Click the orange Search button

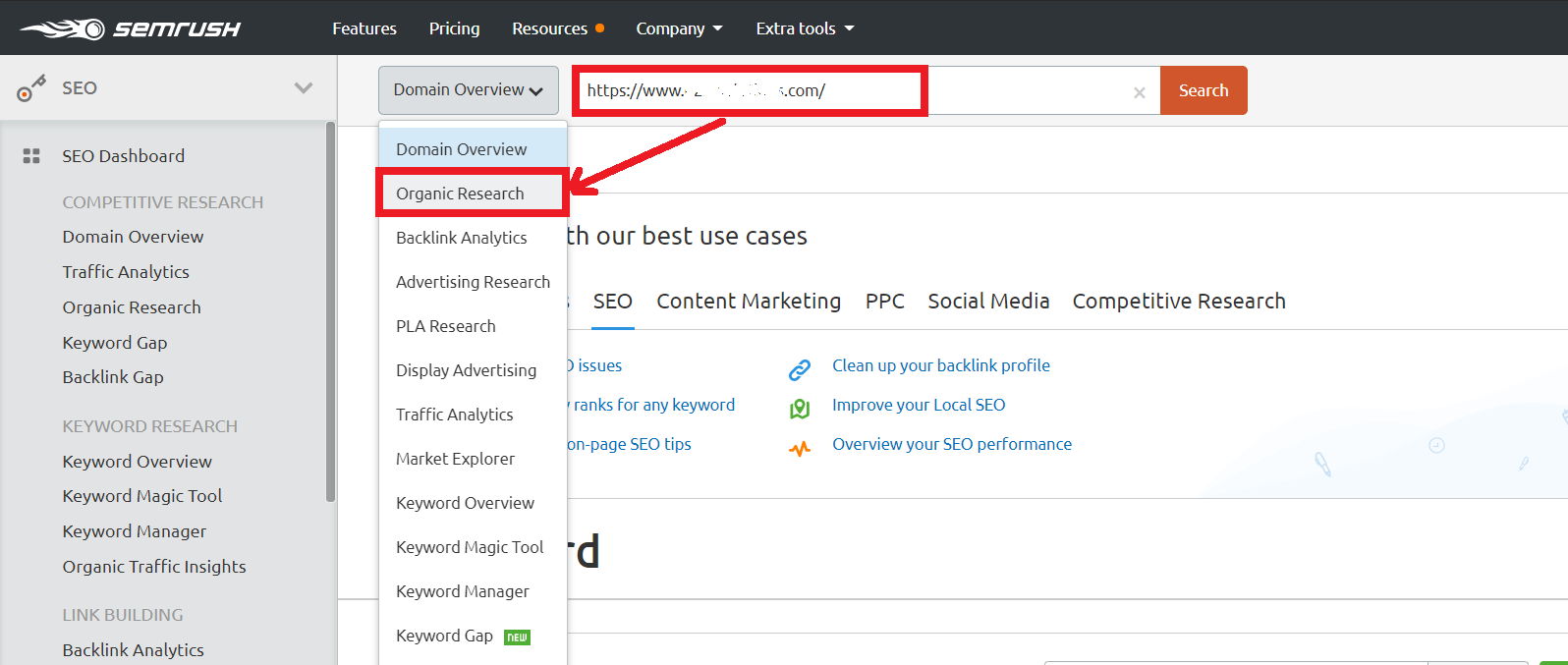[1204, 90]
